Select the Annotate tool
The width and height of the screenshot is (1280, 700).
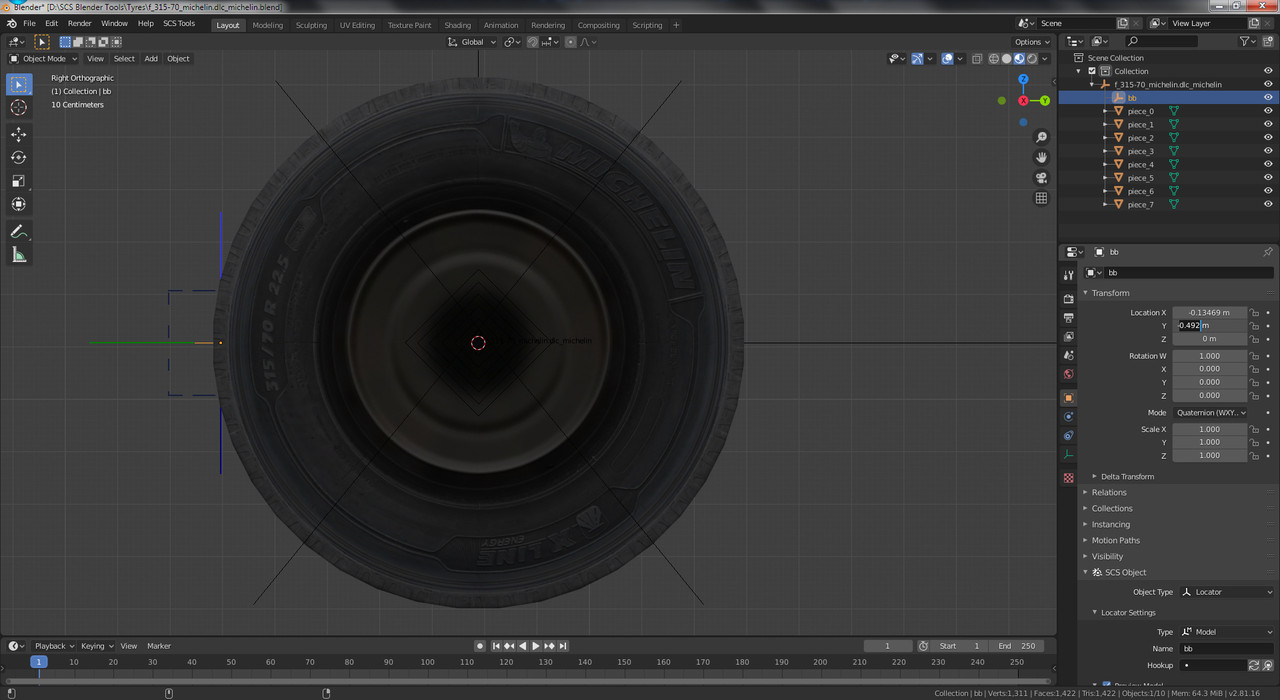click(x=19, y=231)
